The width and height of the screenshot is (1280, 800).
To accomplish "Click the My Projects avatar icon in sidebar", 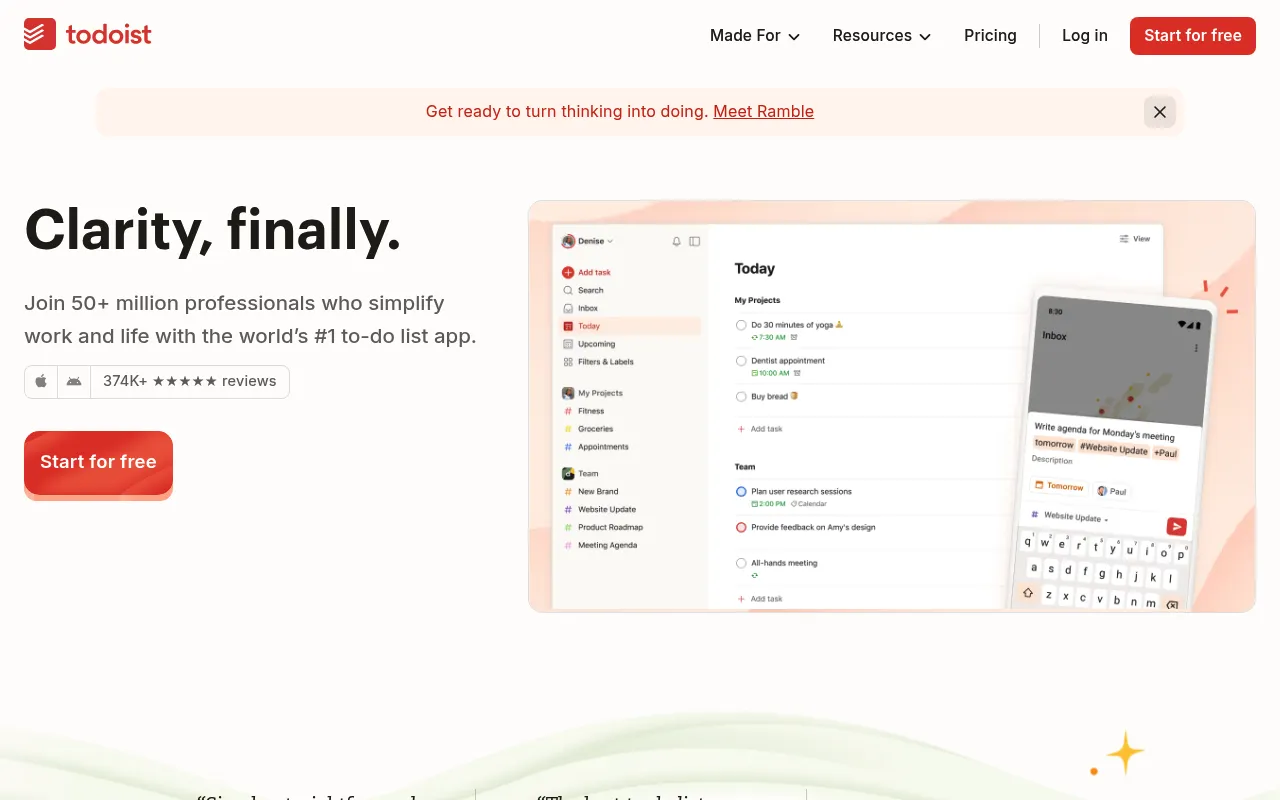I will coord(568,393).
